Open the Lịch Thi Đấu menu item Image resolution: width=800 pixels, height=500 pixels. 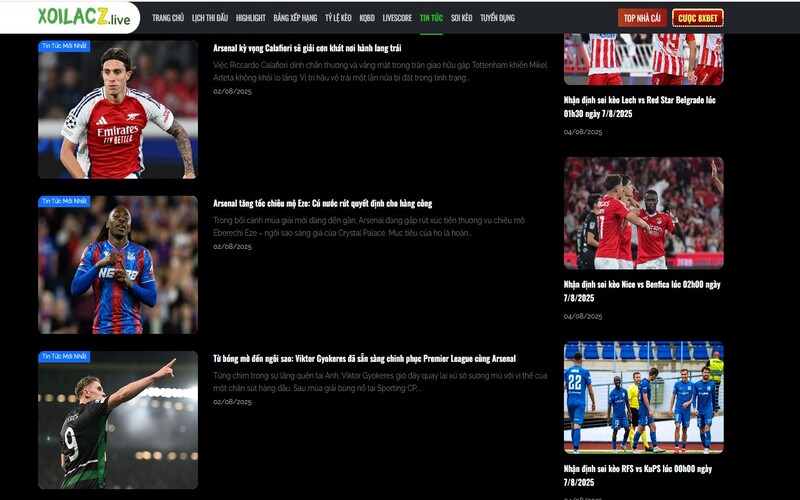[x=210, y=18]
